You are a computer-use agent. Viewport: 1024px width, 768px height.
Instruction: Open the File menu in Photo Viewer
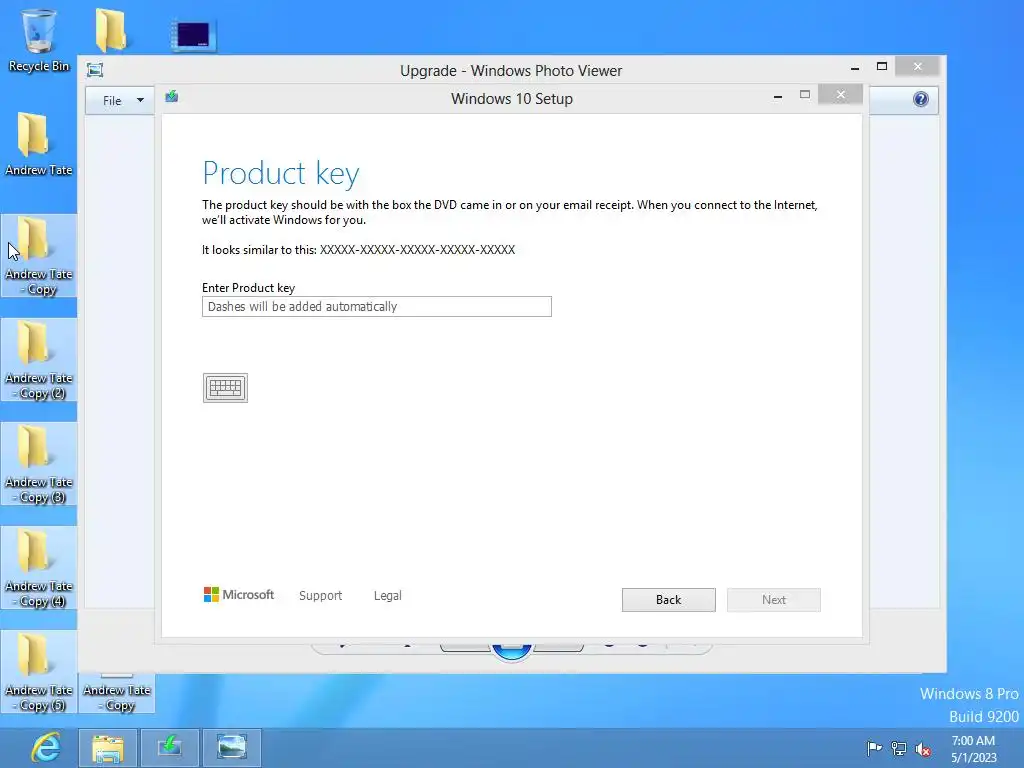point(112,101)
